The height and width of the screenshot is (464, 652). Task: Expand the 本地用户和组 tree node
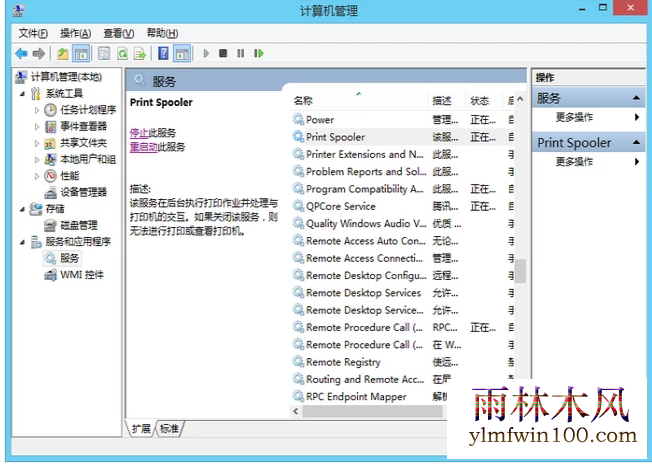[x=37, y=160]
